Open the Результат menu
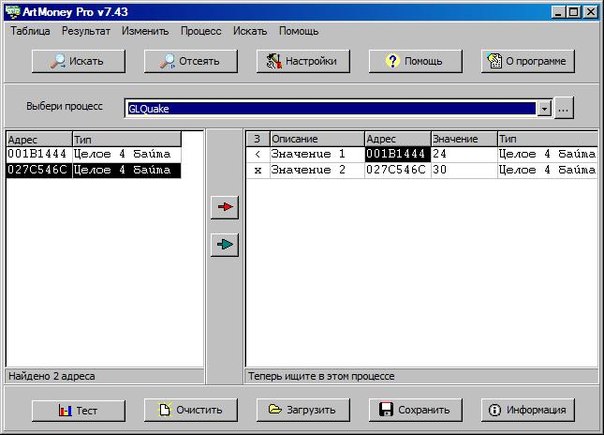 86,31
